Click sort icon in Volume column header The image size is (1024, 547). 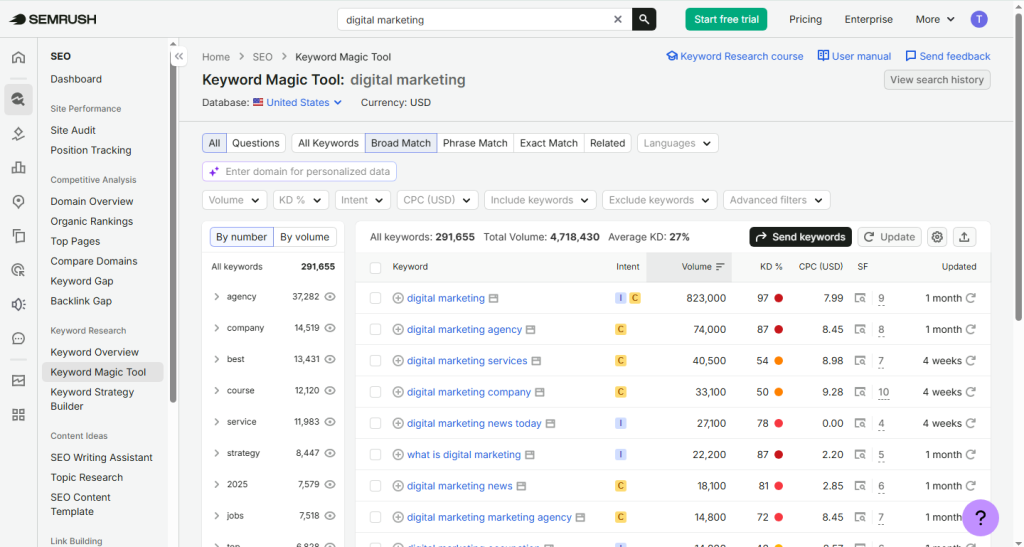(x=720, y=267)
